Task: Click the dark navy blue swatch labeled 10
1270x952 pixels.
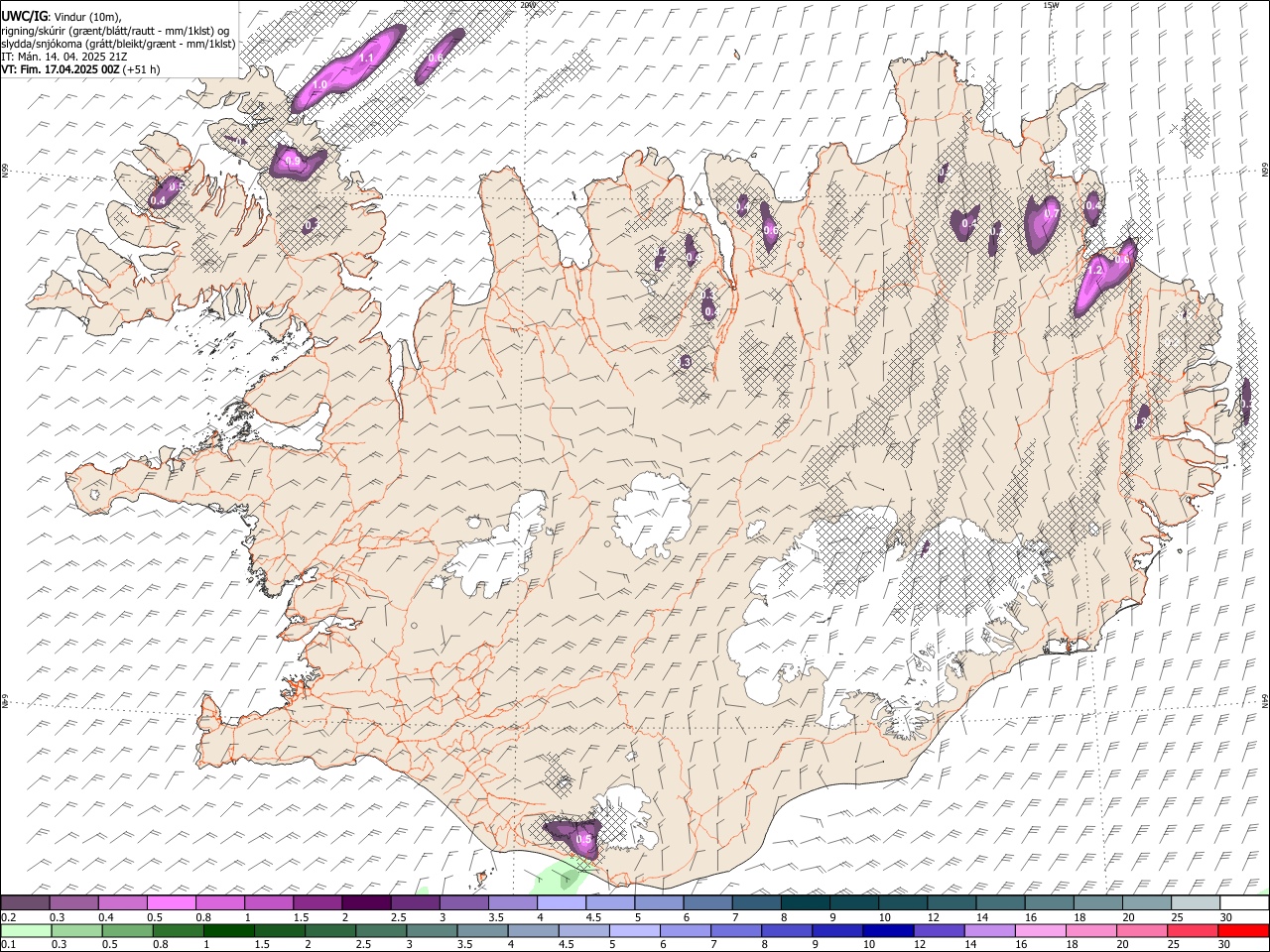Action: click(887, 931)
